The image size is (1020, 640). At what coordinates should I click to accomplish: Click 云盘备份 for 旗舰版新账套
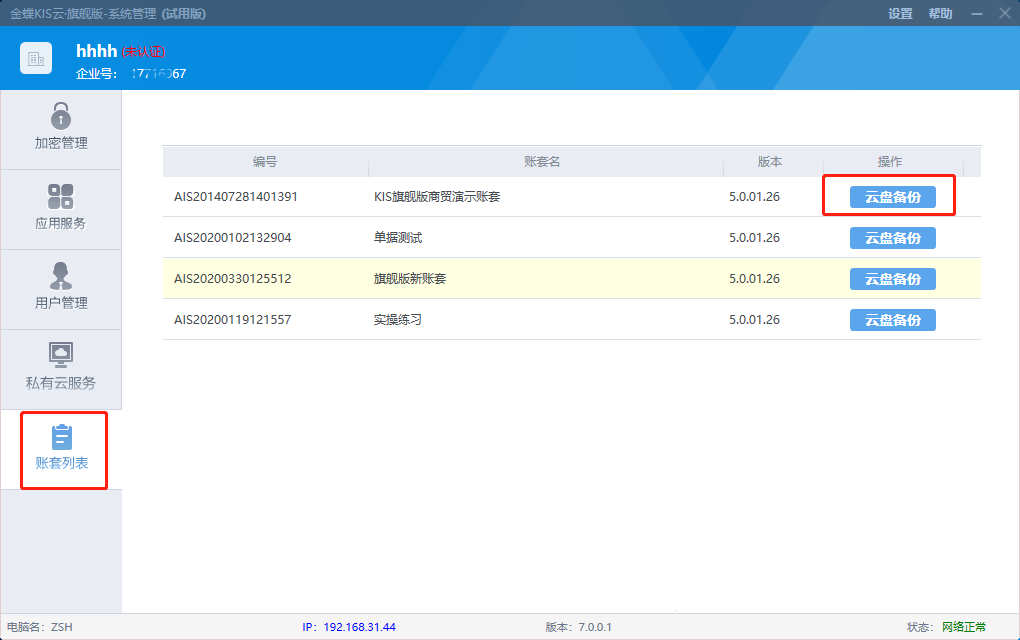click(892, 279)
